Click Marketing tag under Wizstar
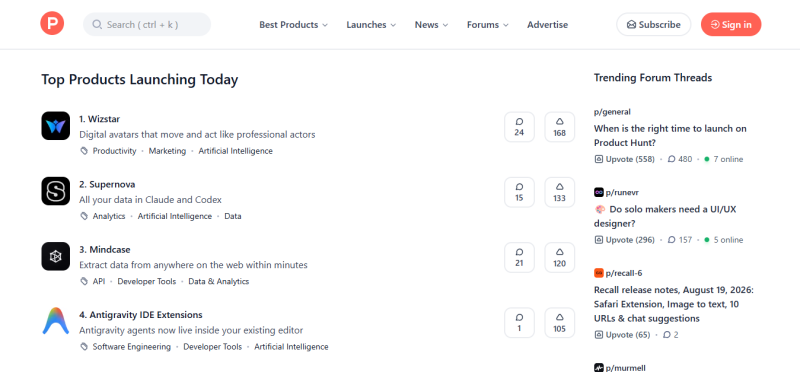Screen dimensions: 800x372 (x=167, y=151)
